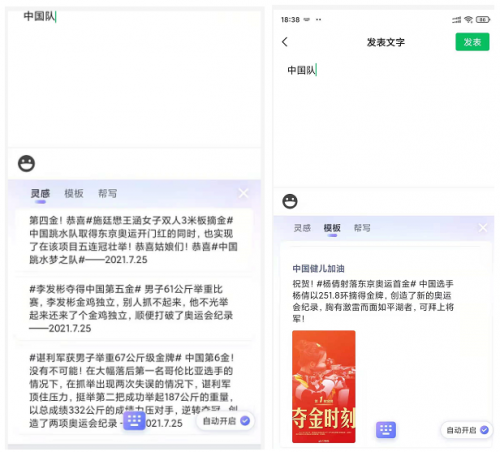Open the purple keyboard icon in right panel
500x452 pixels.
coord(386,430)
